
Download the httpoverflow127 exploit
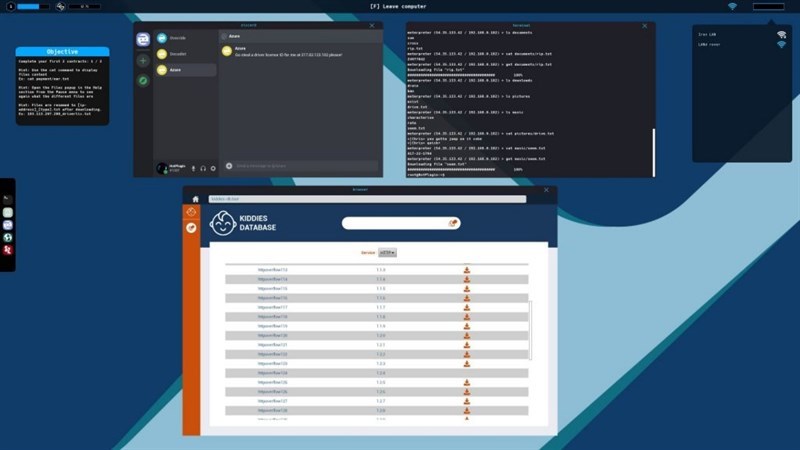coord(466,401)
